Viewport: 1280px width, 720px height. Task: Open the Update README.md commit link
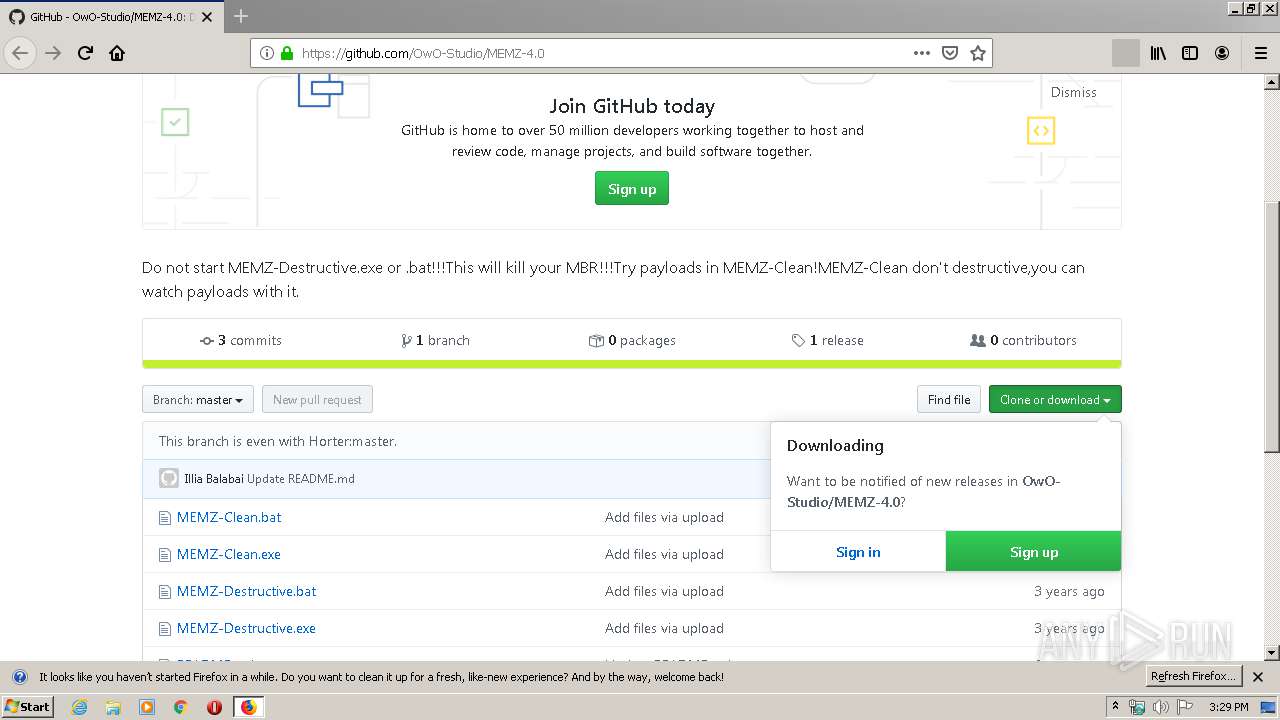[301, 479]
